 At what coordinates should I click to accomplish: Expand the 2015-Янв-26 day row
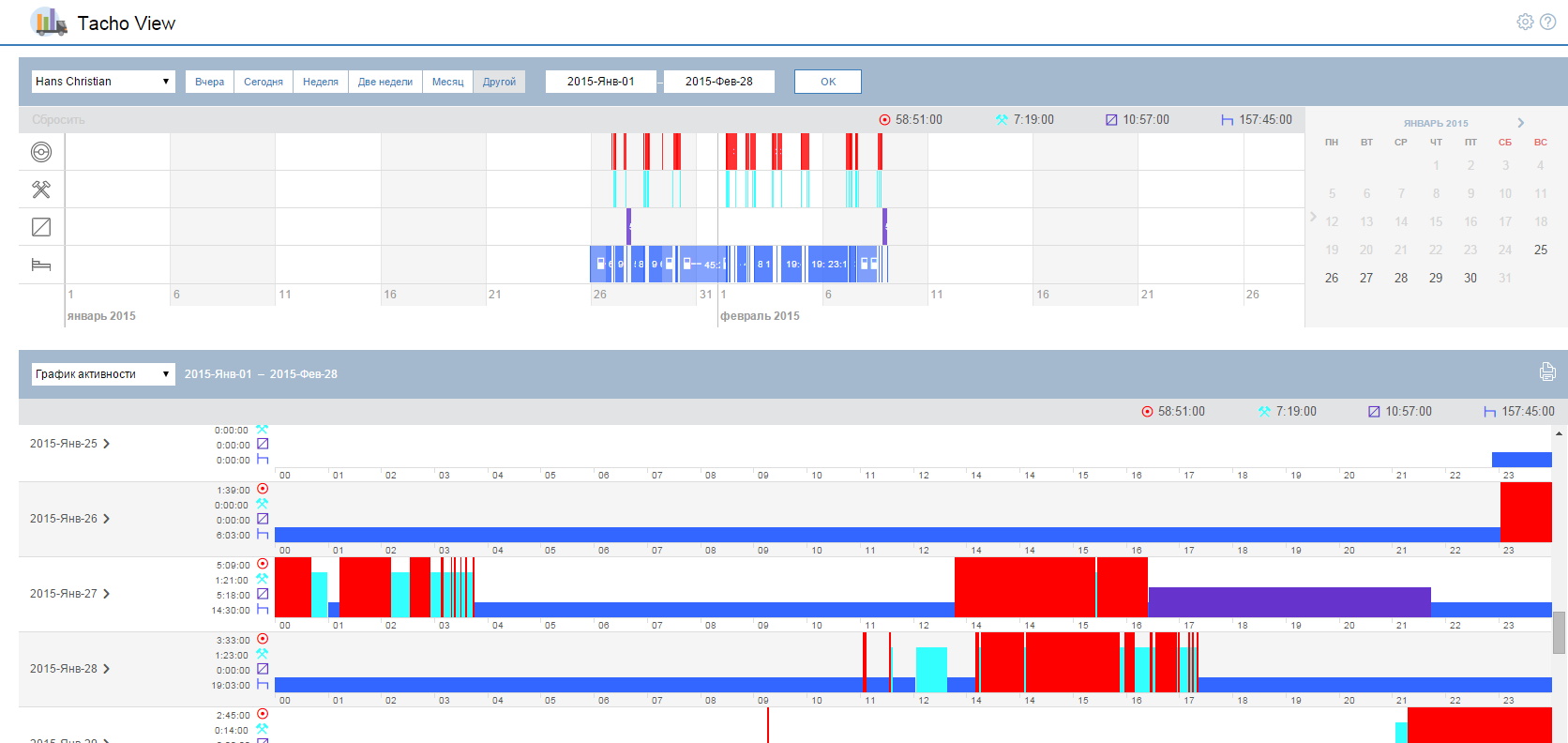click(107, 519)
